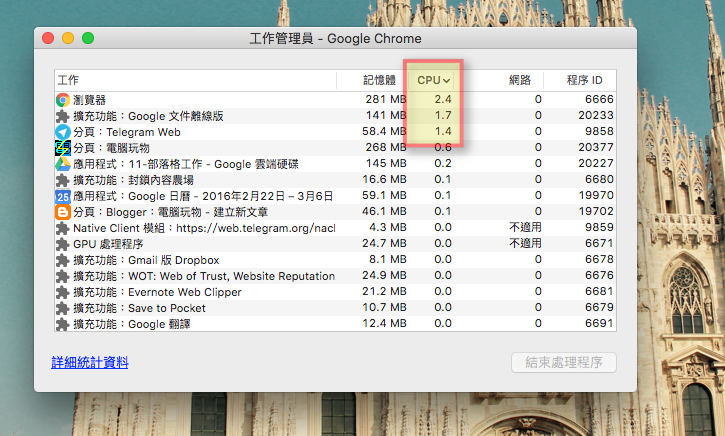Click the 結束處理程序 button

(x=563, y=363)
